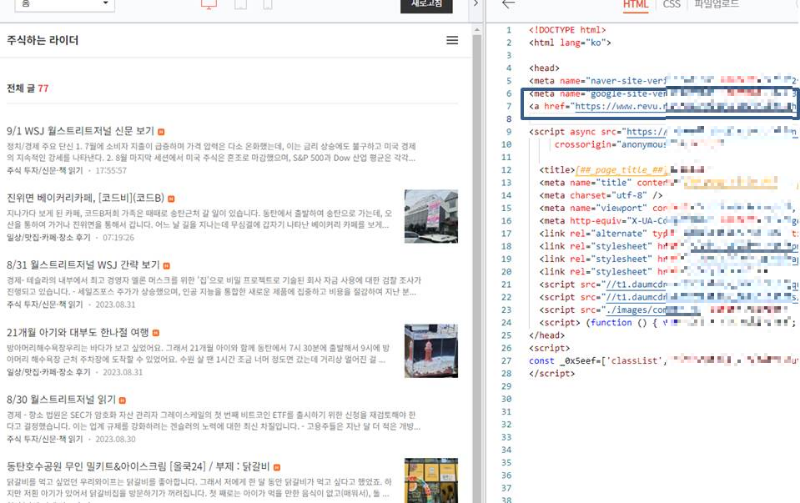
Task: Click category 주식 투자/신문·책 읽기 under 9/1 post
Action: (x=44, y=170)
